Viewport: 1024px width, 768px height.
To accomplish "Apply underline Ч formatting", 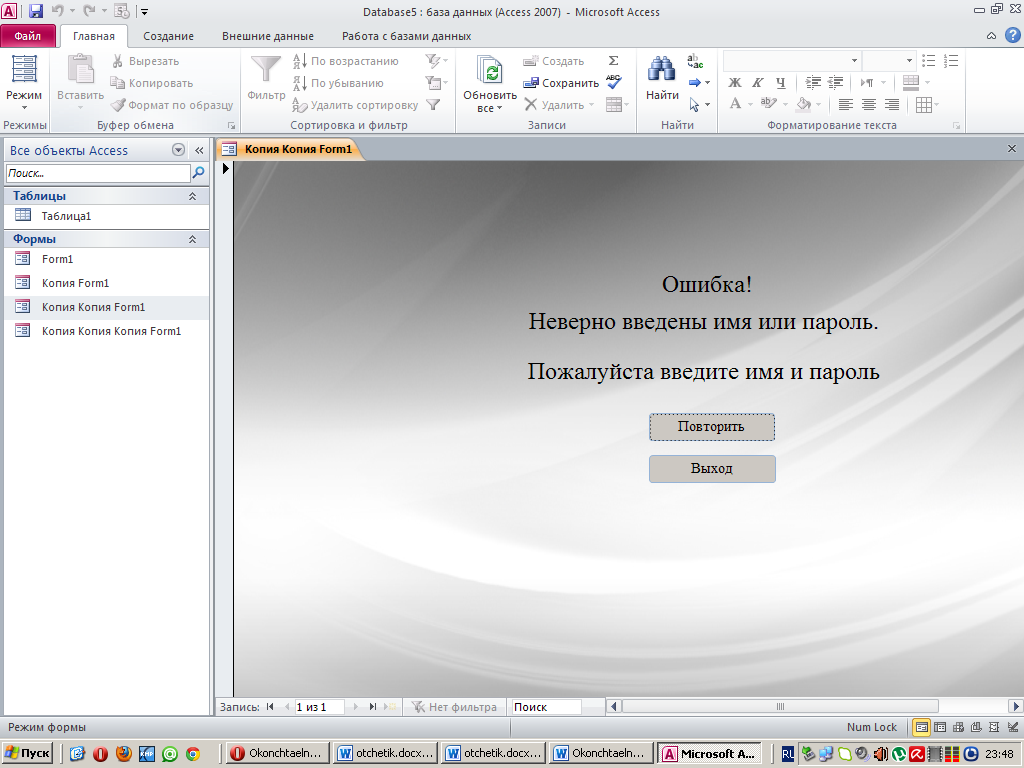I will [x=780, y=82].
